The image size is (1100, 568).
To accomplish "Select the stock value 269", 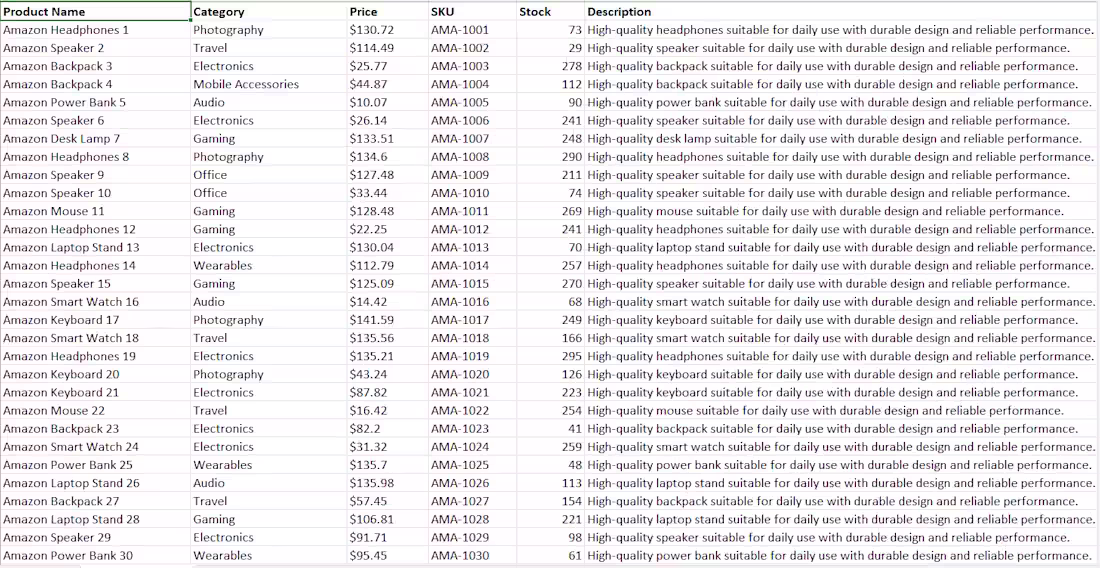I will 551,211.
